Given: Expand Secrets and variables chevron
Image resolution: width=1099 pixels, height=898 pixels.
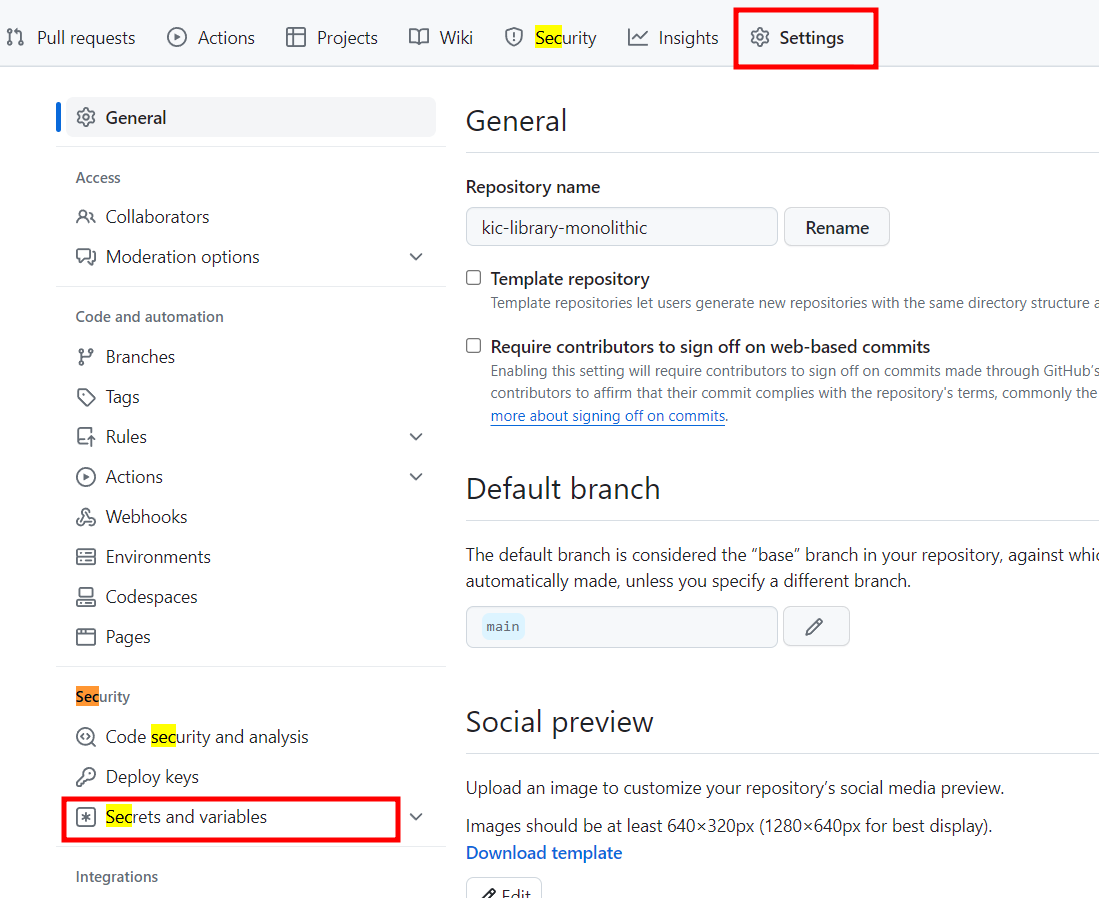Looking at the screenshot, I should pos(416,817).
